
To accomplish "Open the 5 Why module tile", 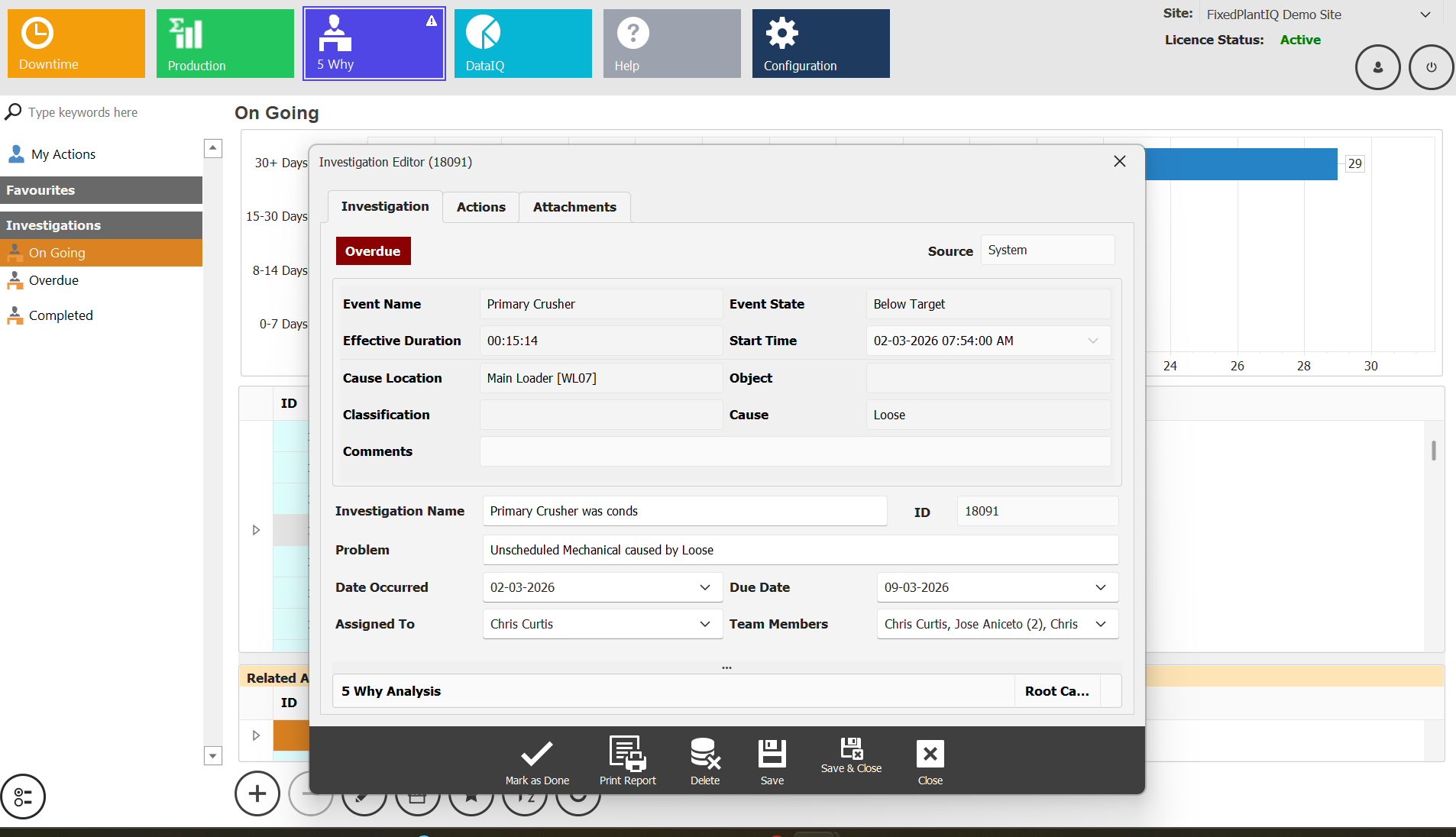I will 374,44.
